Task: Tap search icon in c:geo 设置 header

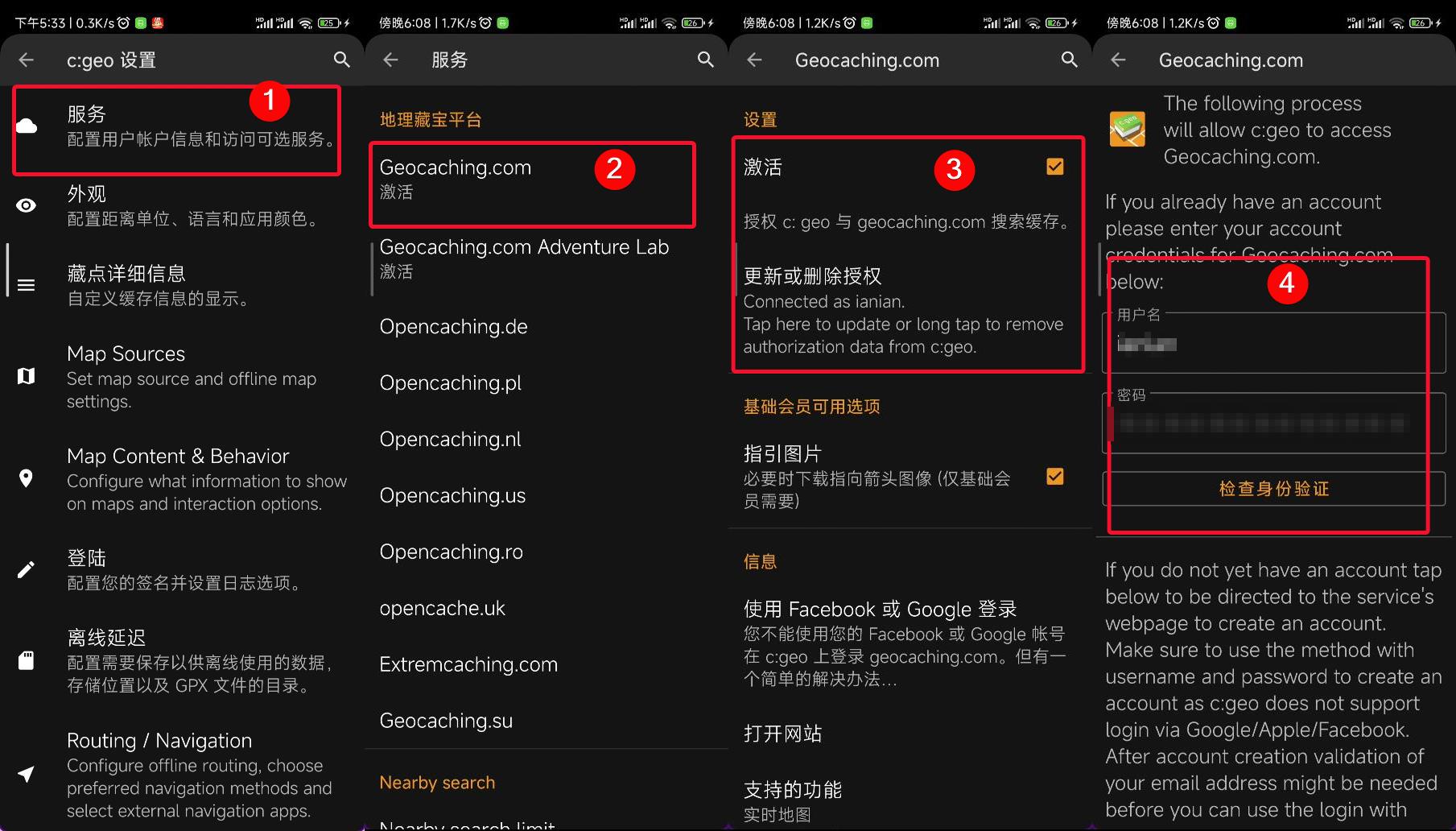Action: point(342,60)
